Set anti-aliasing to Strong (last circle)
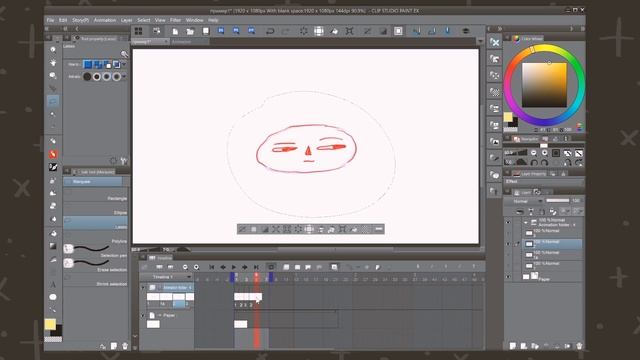Viewport: 640px width, 360px height. pyautogui.click(x=117, y=76)
